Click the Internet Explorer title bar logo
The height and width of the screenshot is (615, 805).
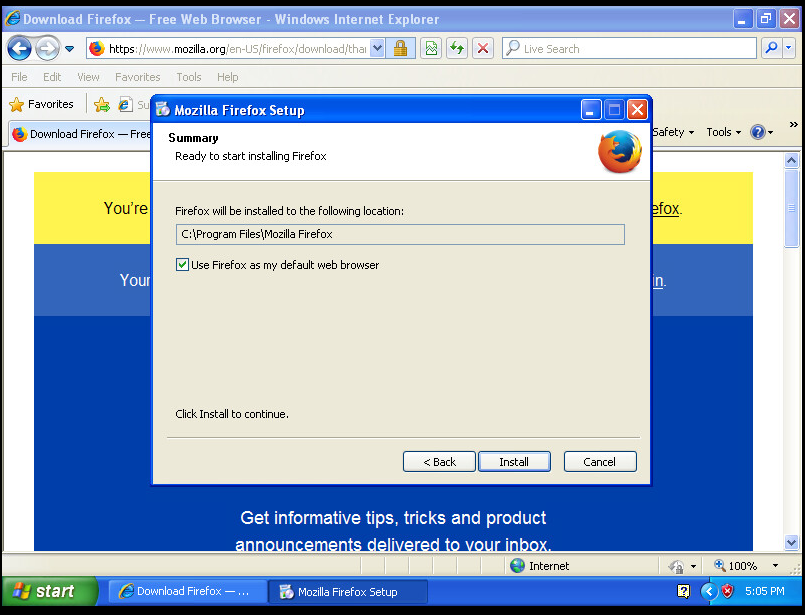tap(12, 19)
